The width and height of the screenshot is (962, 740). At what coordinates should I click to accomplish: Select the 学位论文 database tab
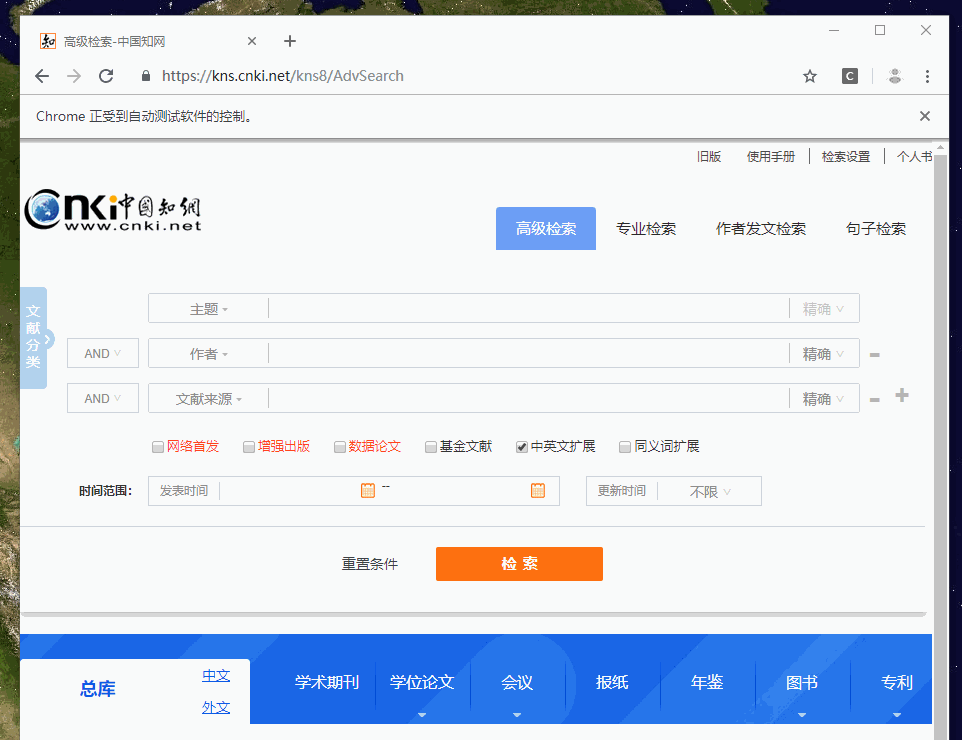tap(422, 682)
